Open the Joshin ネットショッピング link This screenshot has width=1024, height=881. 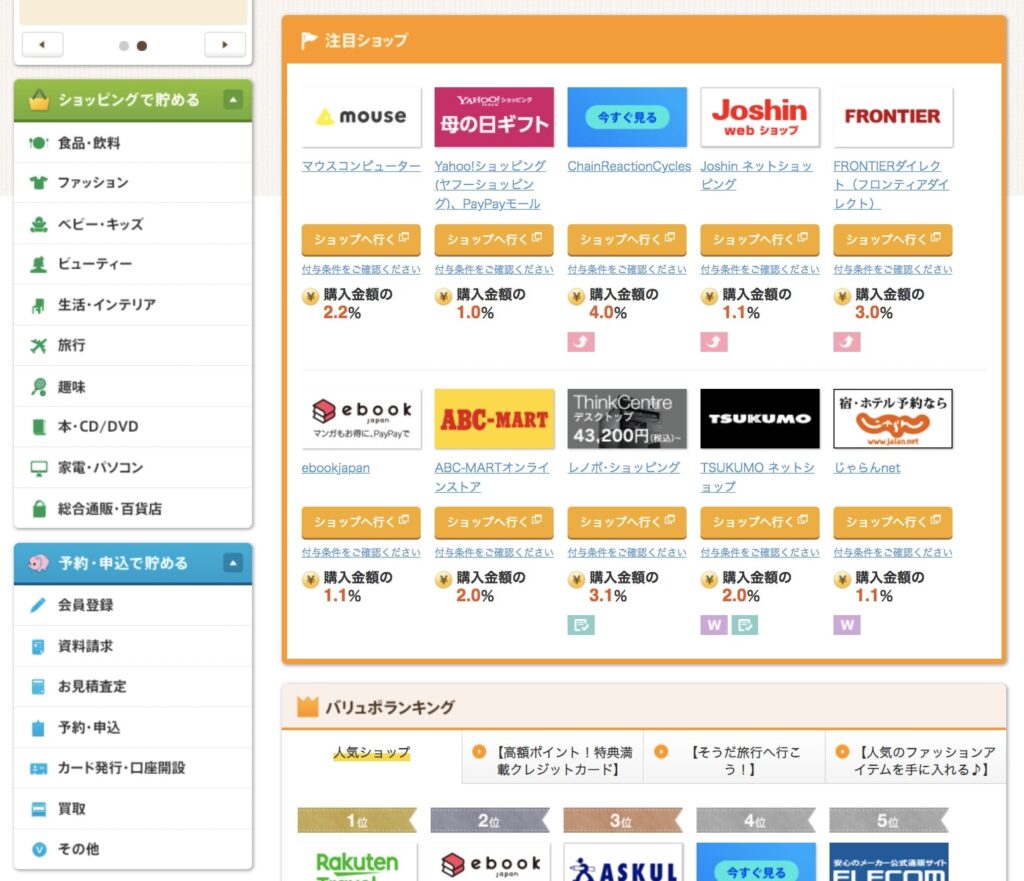(756, 176)
